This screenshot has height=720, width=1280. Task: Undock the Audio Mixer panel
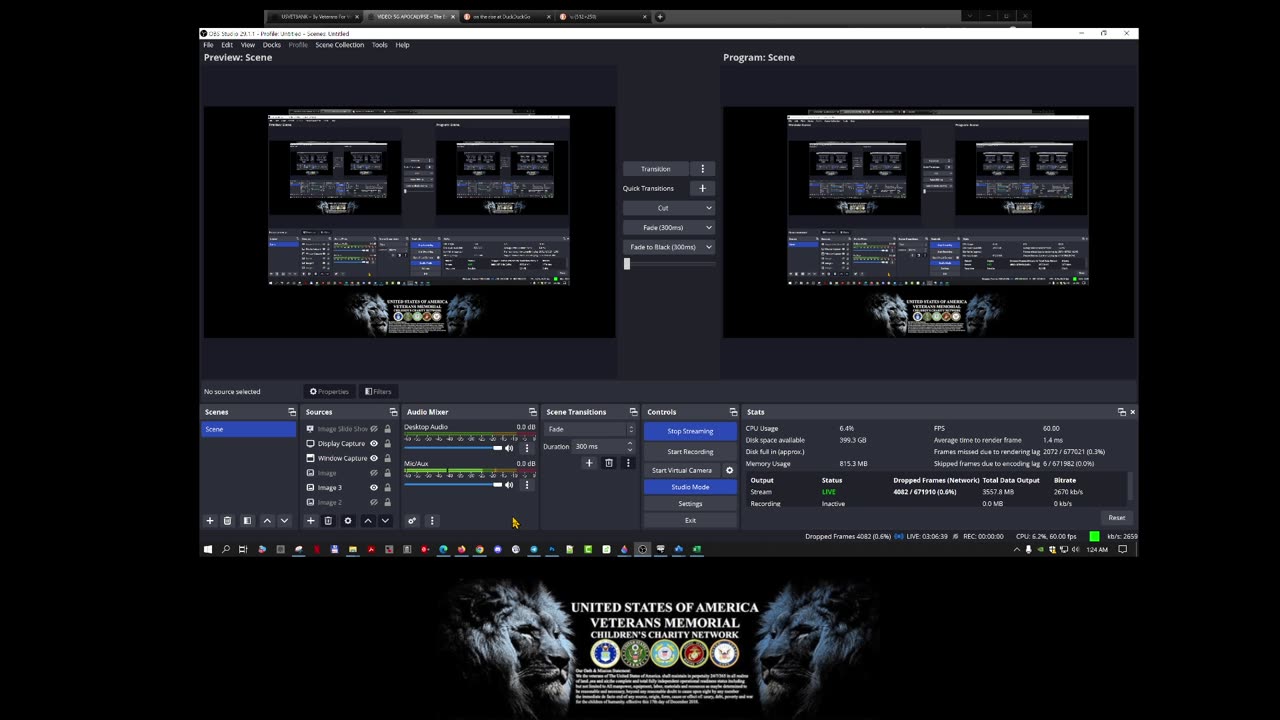(x=532, y=412)
